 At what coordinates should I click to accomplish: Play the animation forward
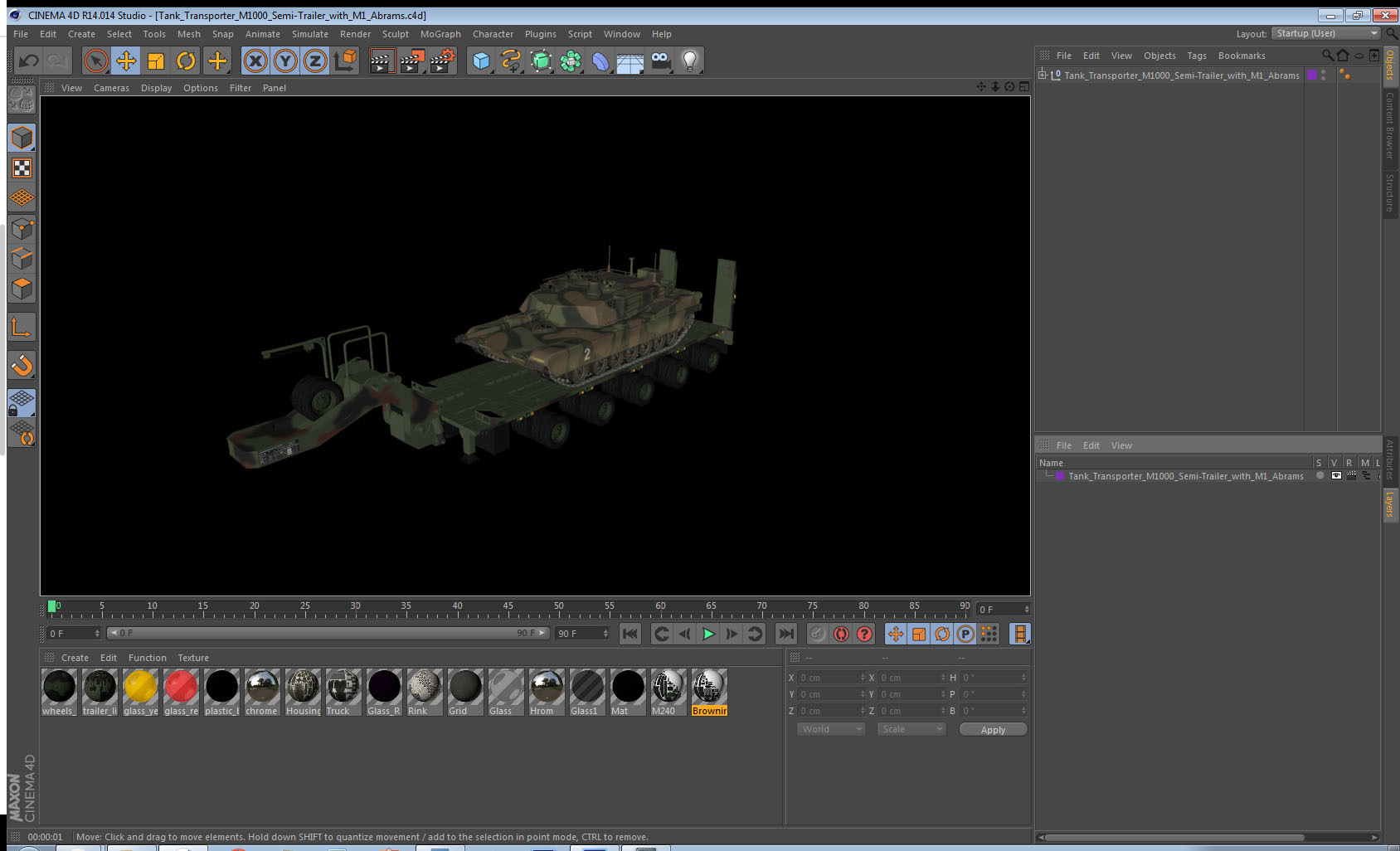708,634
